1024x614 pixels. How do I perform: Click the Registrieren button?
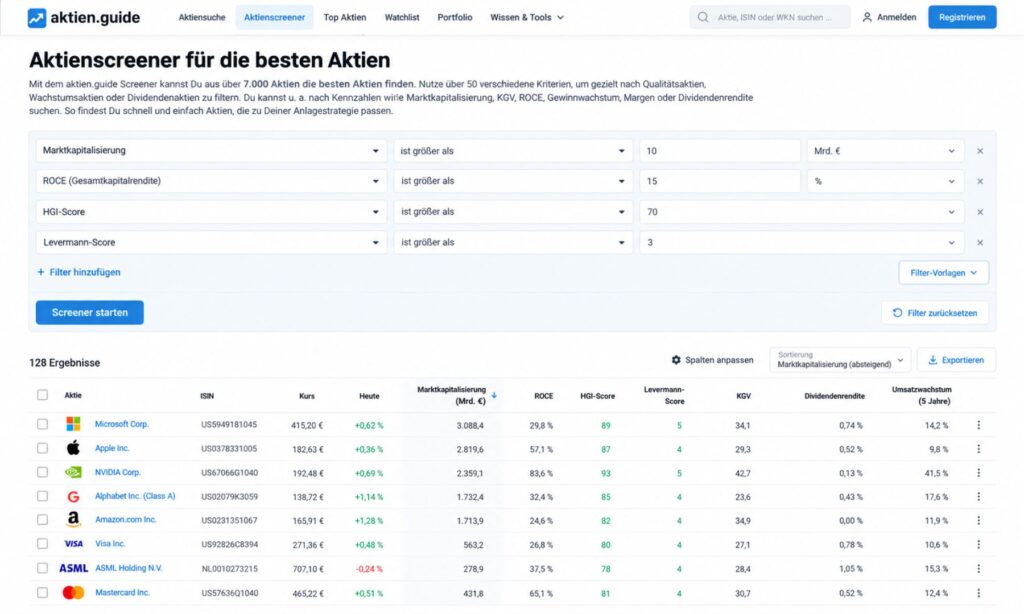point(962,18)
